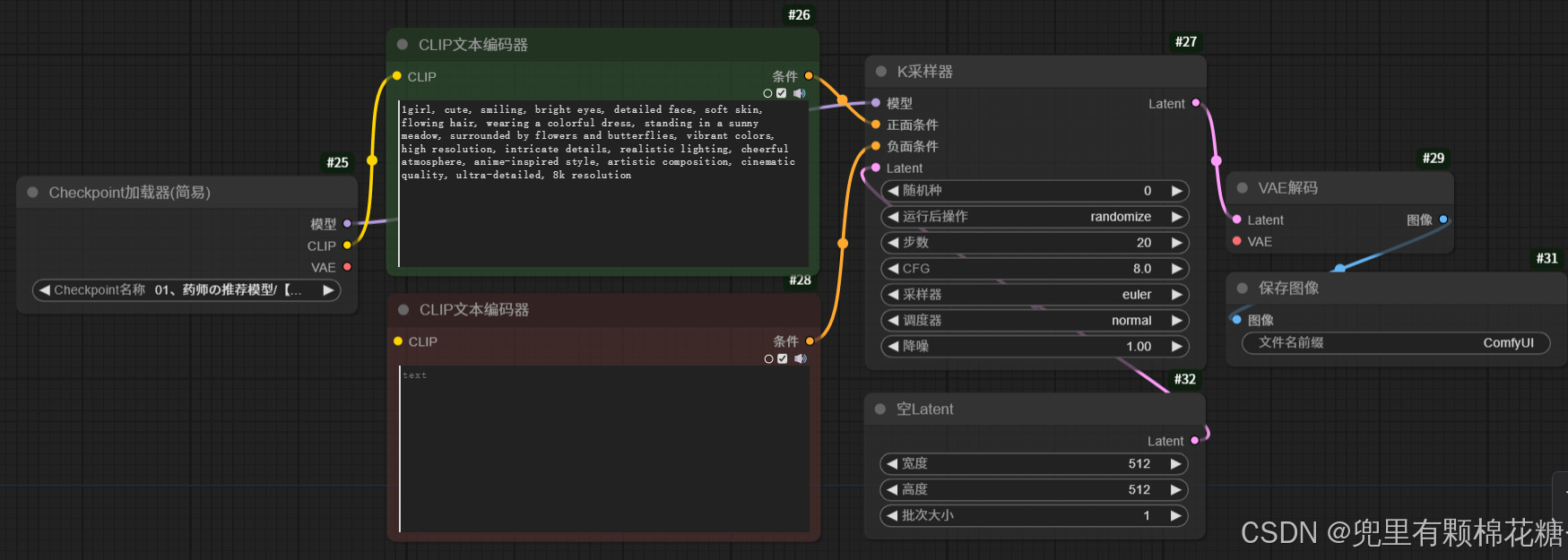The height and width of the screenshot is (560, 1568).
Task: Cycle 运行后操作 forward with its right arrow
Action: (x=1177, y=217)
